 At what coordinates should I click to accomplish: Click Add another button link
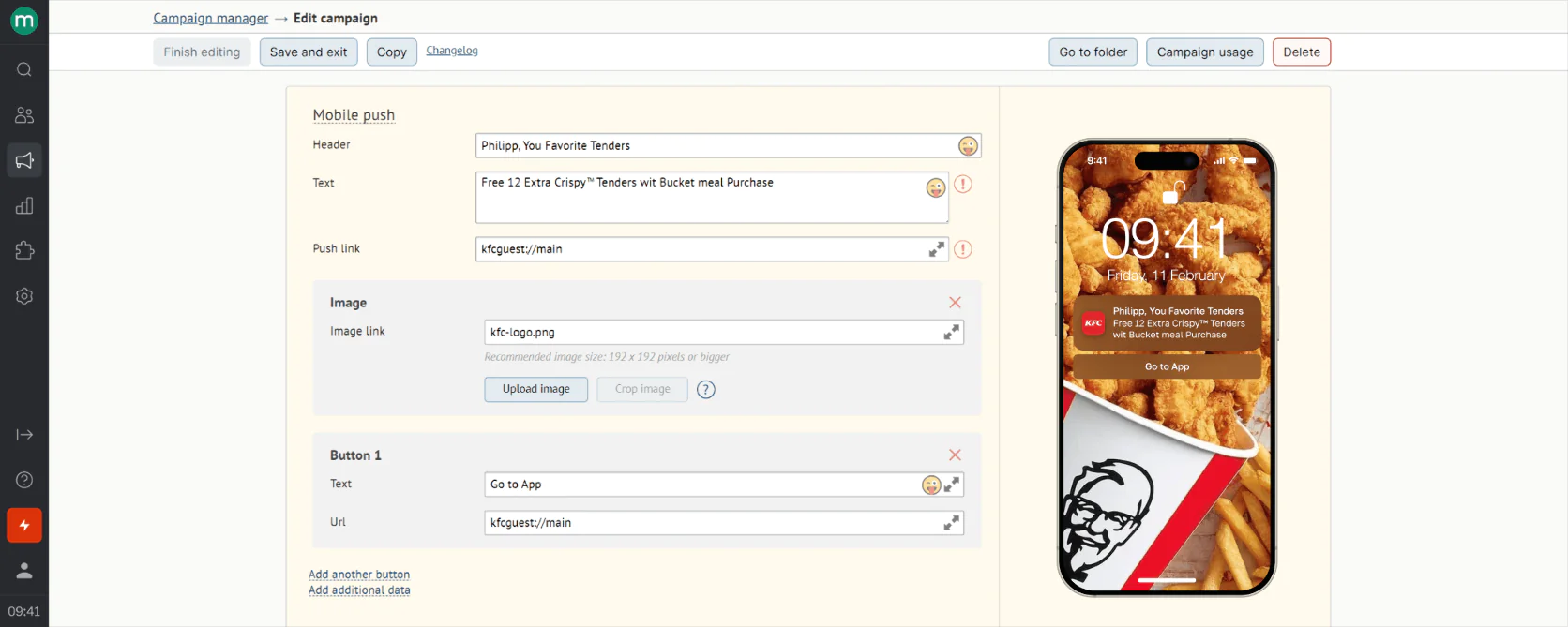point(359,575)
